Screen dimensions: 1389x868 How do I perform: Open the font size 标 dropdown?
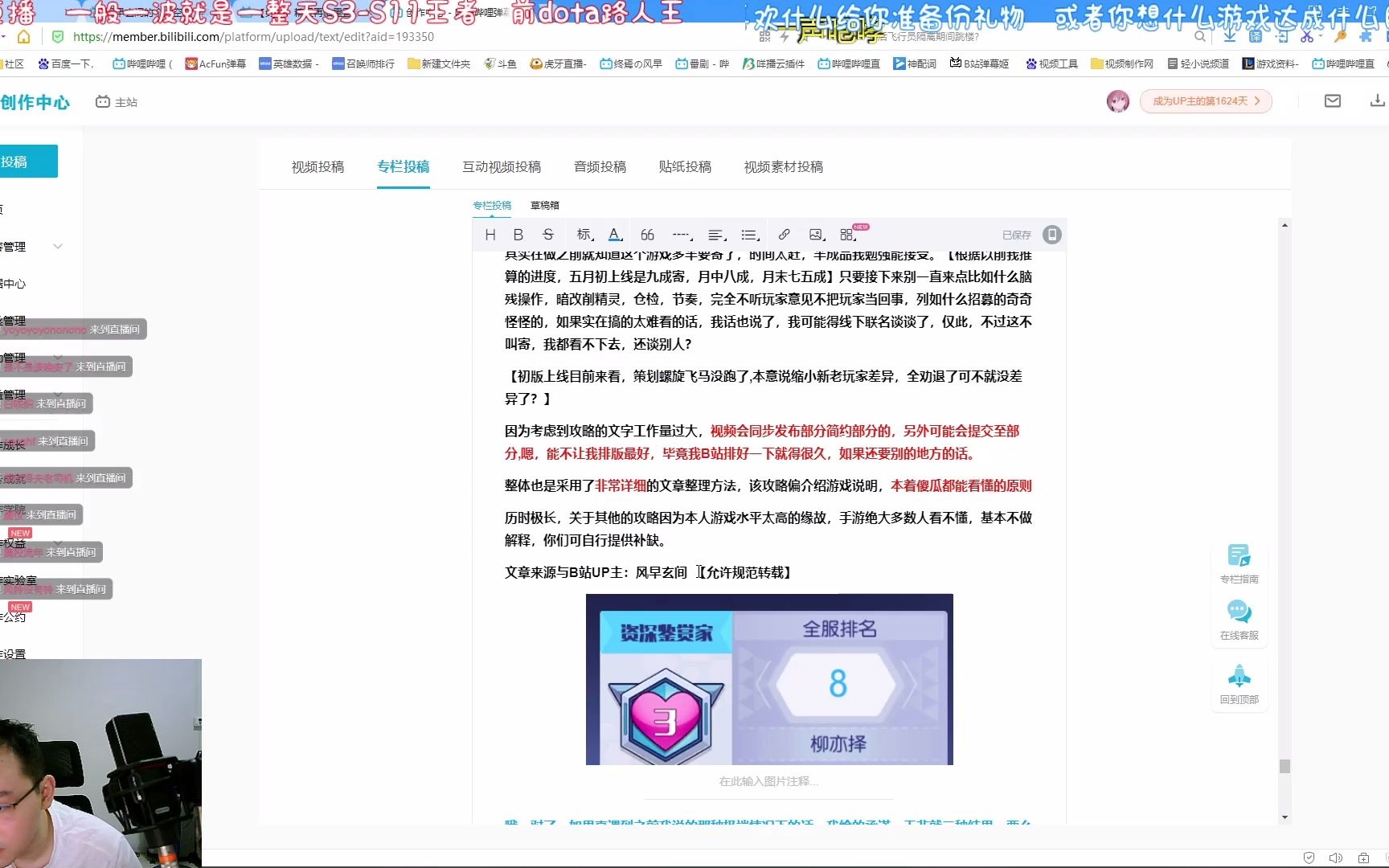tap(585, 235)
